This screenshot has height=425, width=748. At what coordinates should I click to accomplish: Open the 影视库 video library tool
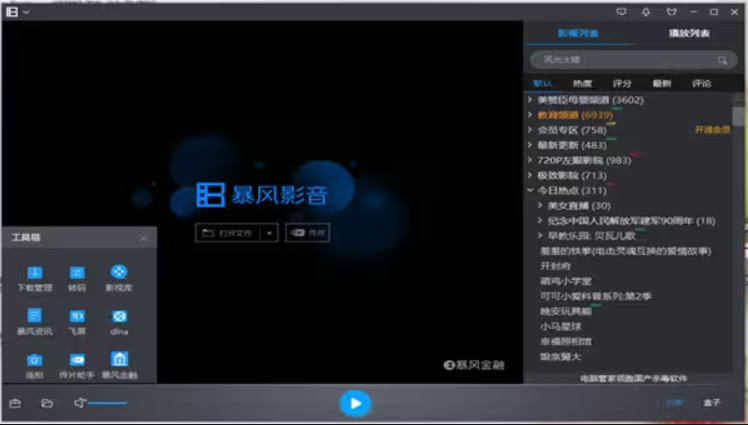(x=119, y=278)
